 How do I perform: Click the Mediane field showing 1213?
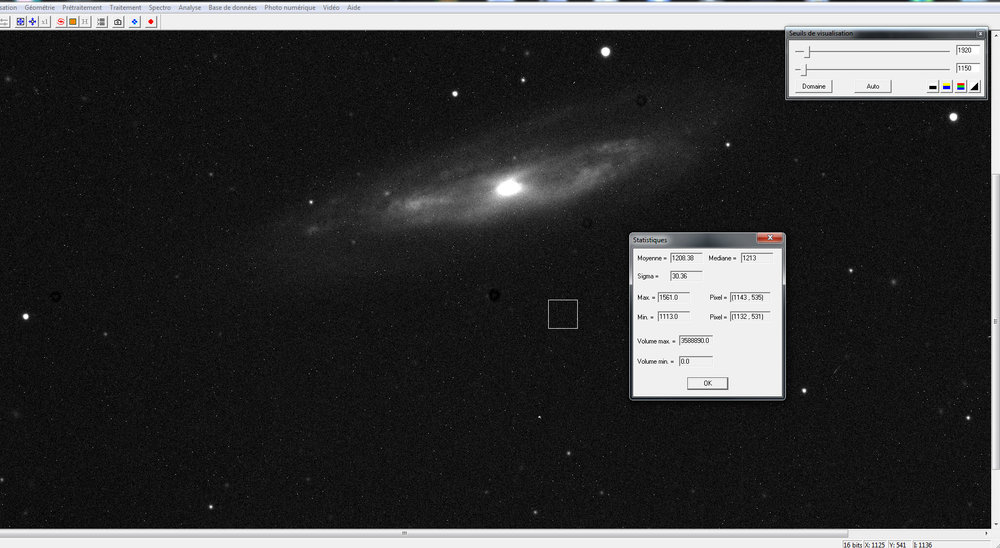point(757,258)
